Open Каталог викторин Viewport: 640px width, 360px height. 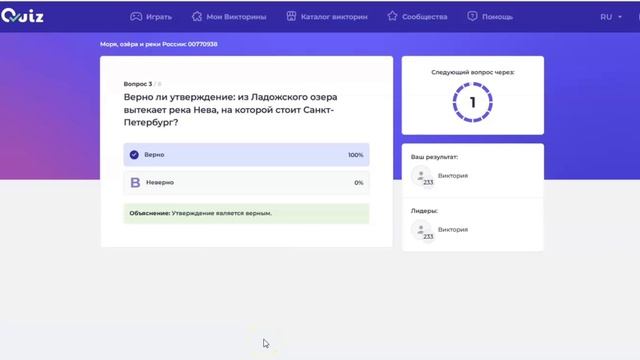tap(334, 17)
